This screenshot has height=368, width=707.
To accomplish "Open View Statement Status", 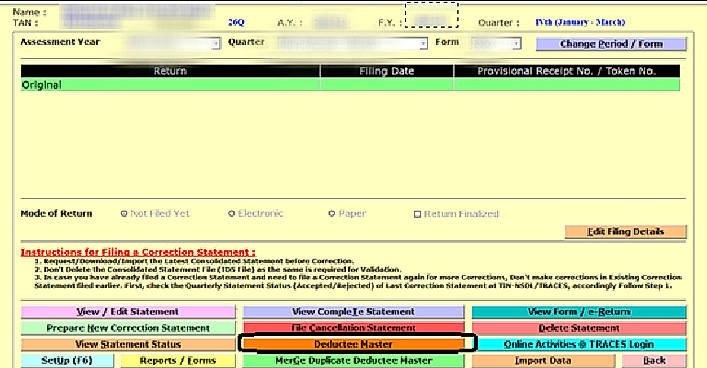I will click(x=128, y=344).
